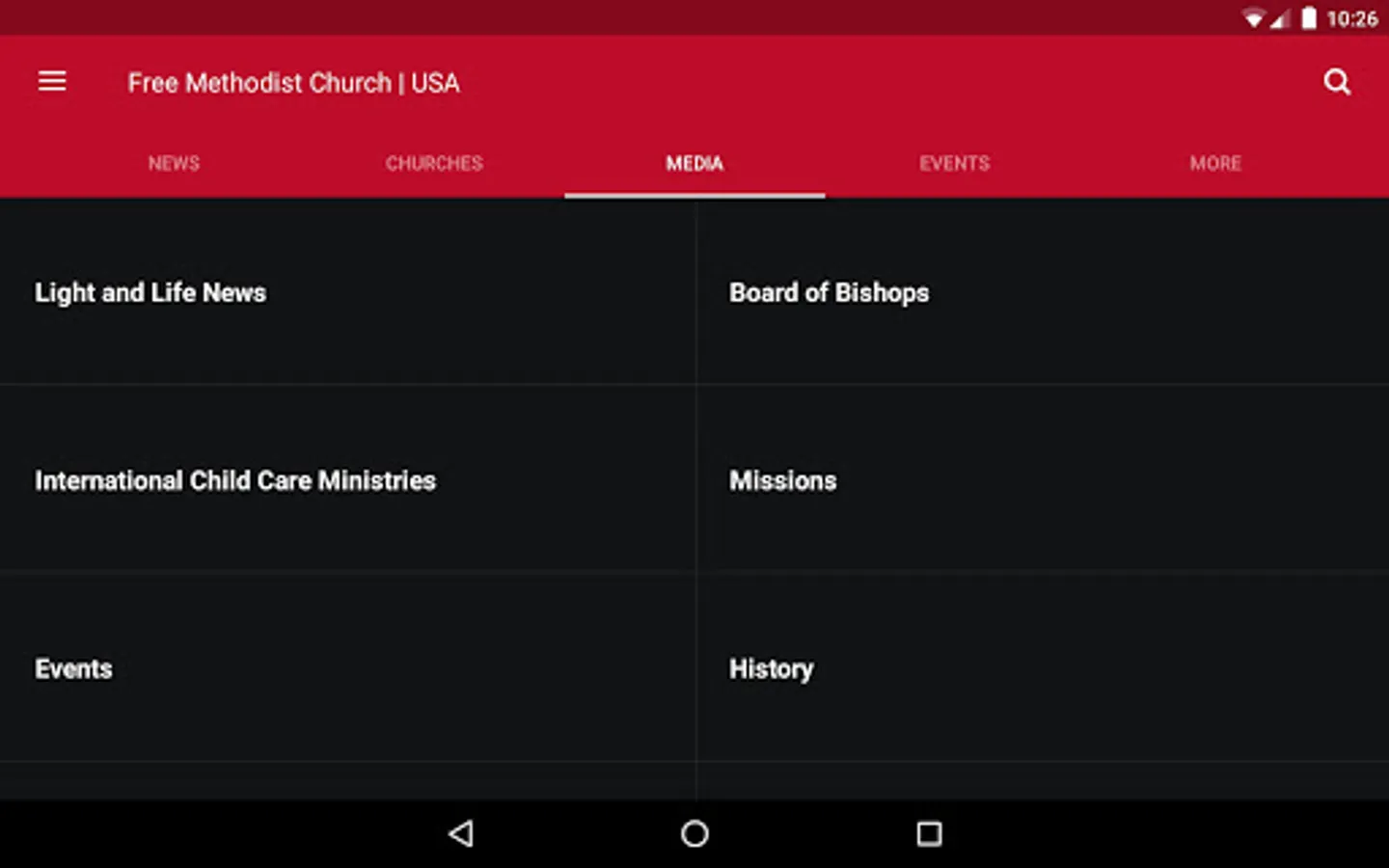
Task: Tap the battery status icon
Action: pos(1309,18)
